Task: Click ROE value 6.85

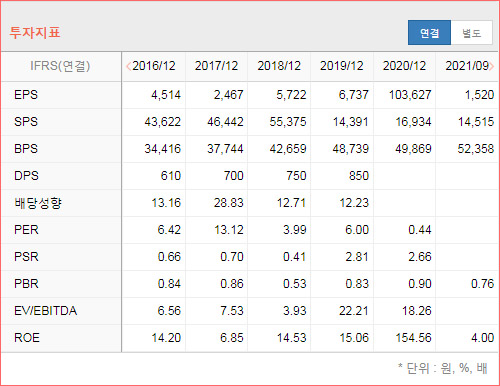Action: point(232,338)
